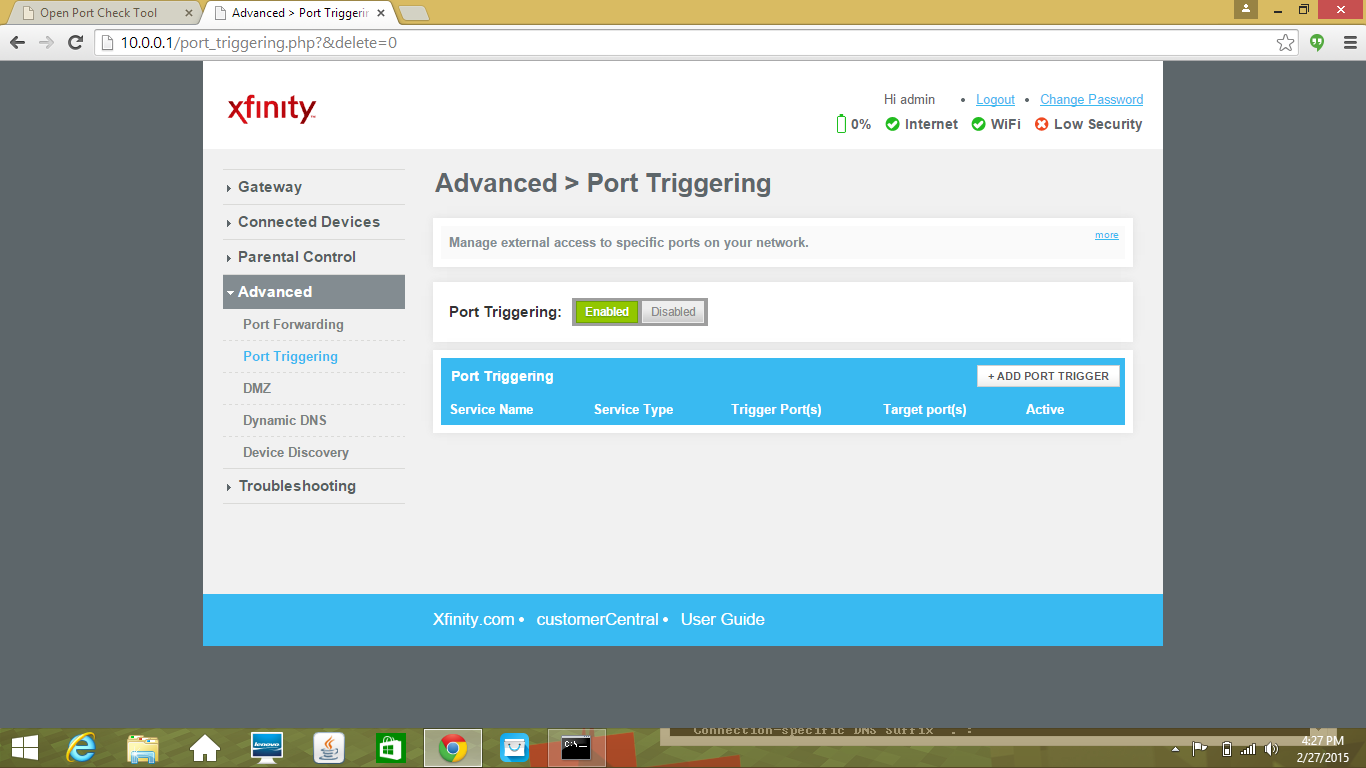Screen dimensions: 1366x768
Task: Click the red Low Security warning icon
Action: pyautogui.click(x=1040, y=124)
